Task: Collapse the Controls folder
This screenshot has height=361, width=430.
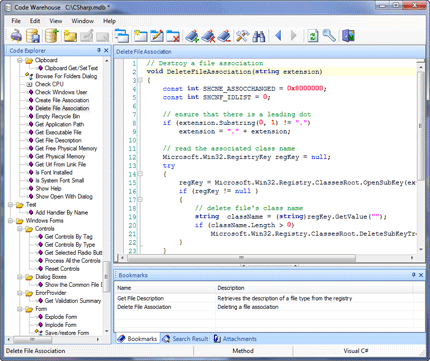Action: click(20, 229)
